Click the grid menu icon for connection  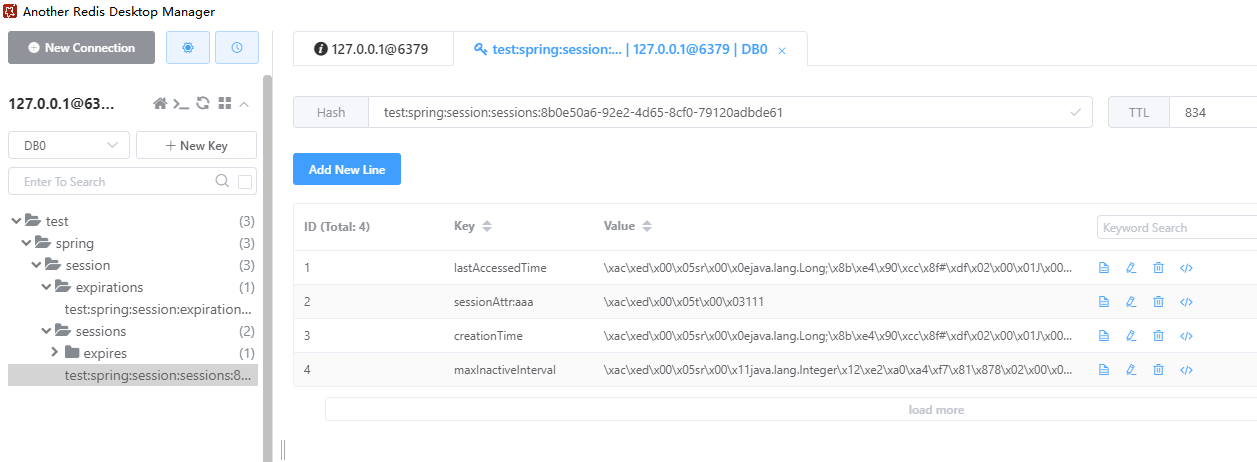coord(224,103)
